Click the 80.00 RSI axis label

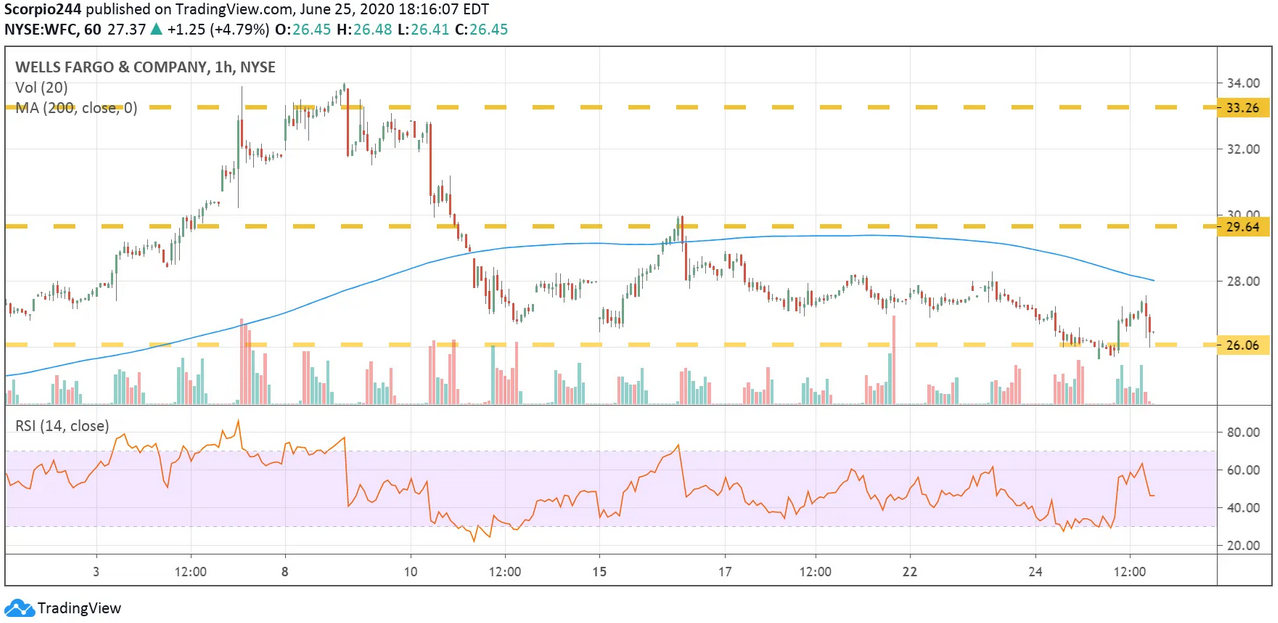1242,432
